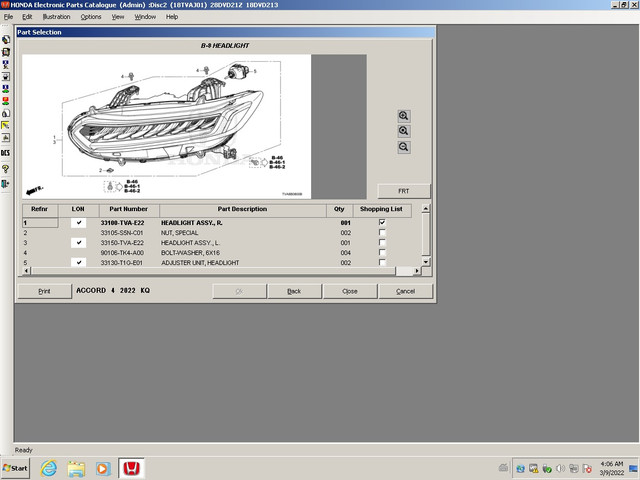Click the parts list scroll-down arrow

426,262
